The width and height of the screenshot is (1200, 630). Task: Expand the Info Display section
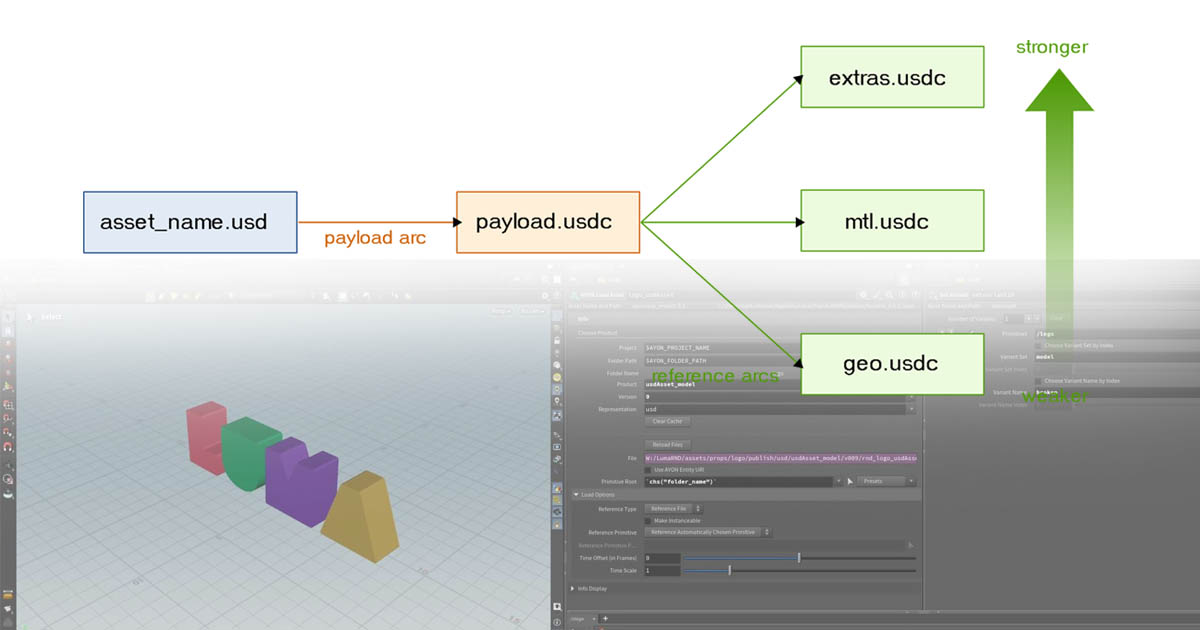coord(573,589)
